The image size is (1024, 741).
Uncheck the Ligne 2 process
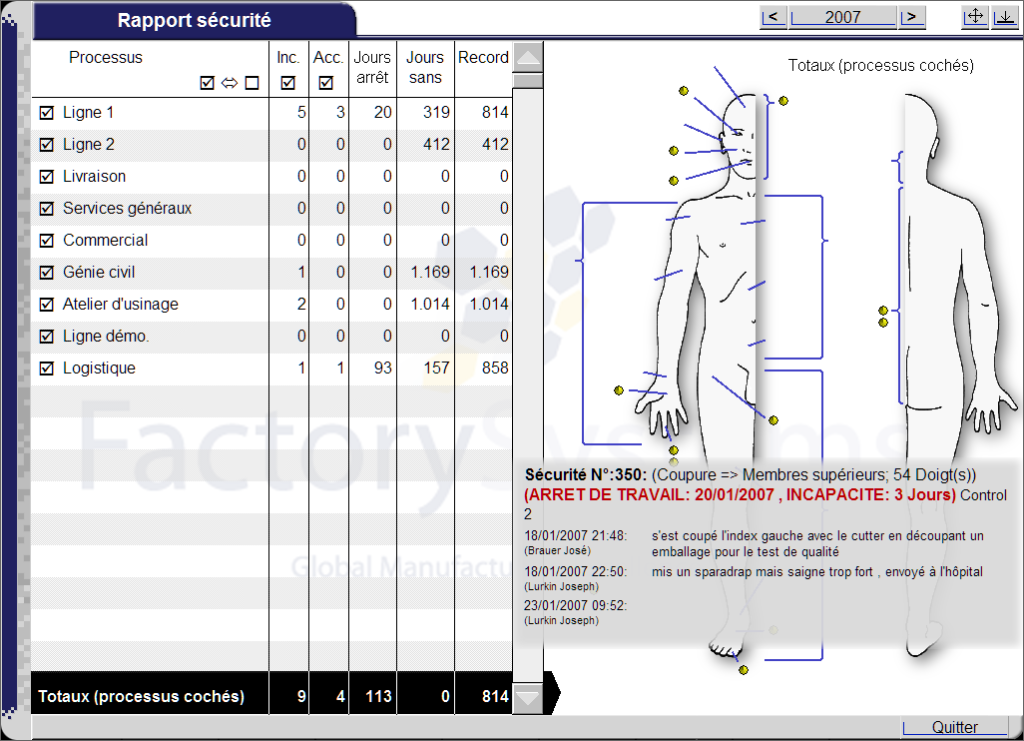click(x=46, y=145)
